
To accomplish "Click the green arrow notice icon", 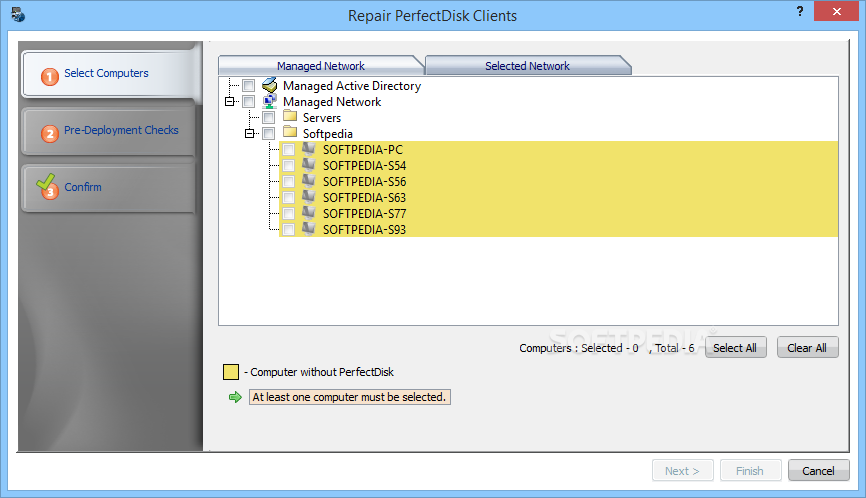I will [235, 397].
